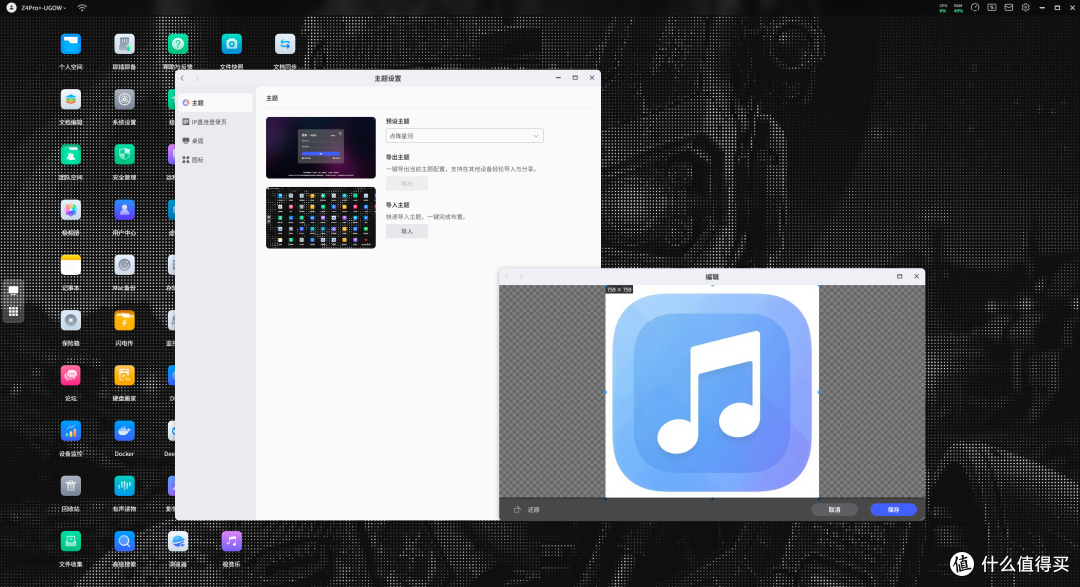
Task: Click the disabled 导出 export button
Action: tap(406, 183)
